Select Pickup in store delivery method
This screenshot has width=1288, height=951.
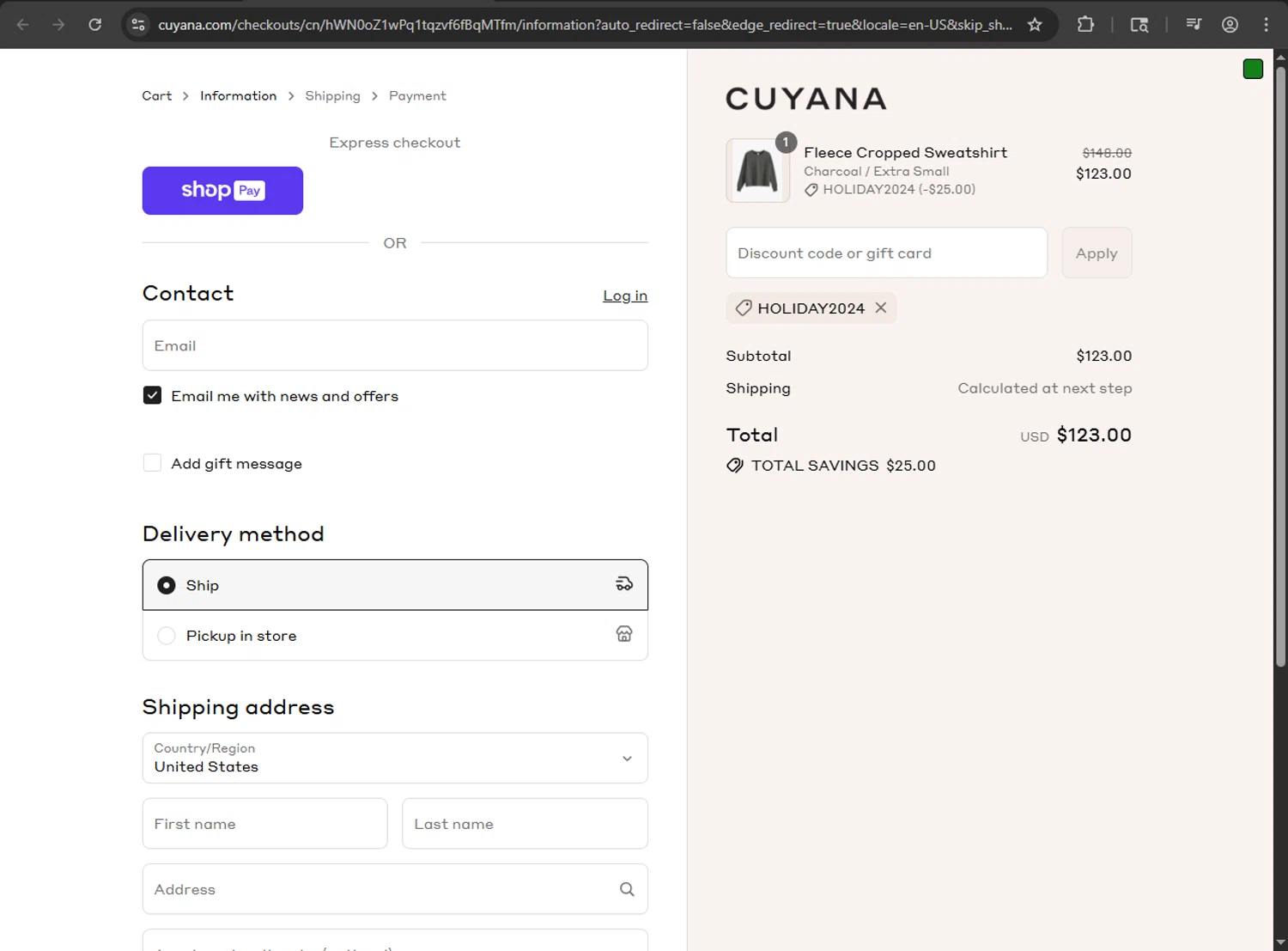395,636
